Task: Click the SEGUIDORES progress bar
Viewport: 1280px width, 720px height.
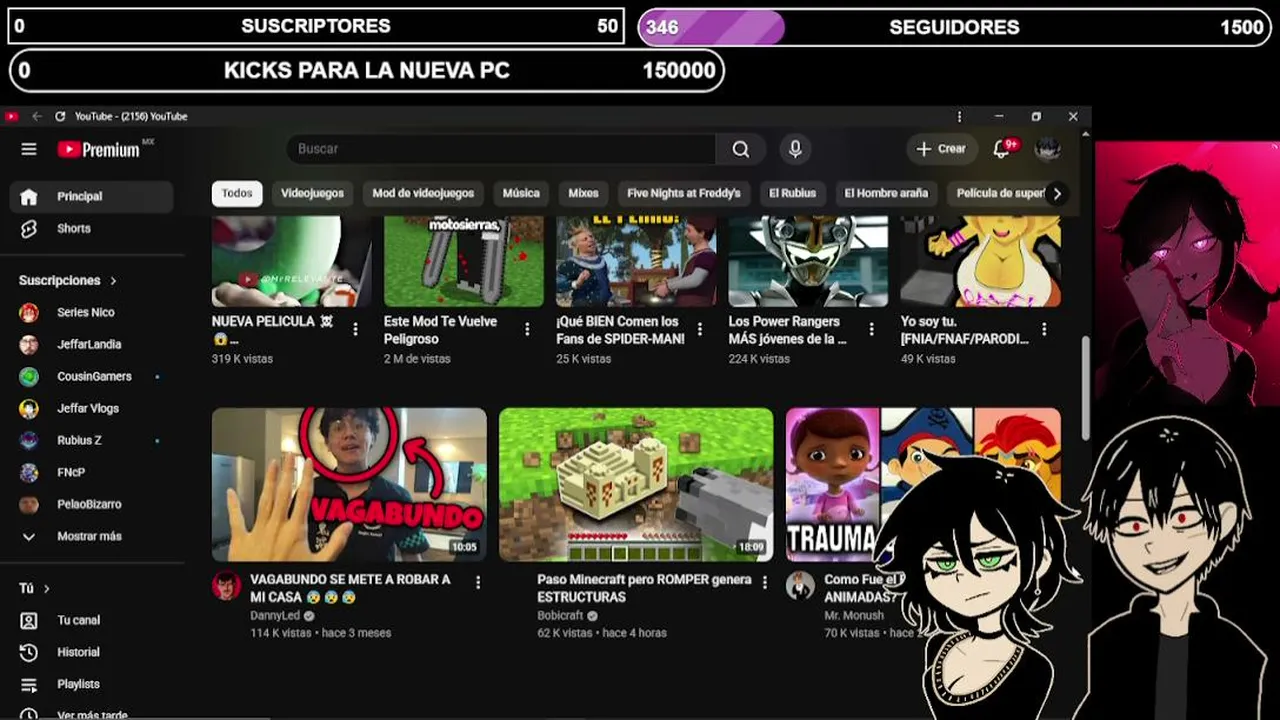Action: (955, 27)
